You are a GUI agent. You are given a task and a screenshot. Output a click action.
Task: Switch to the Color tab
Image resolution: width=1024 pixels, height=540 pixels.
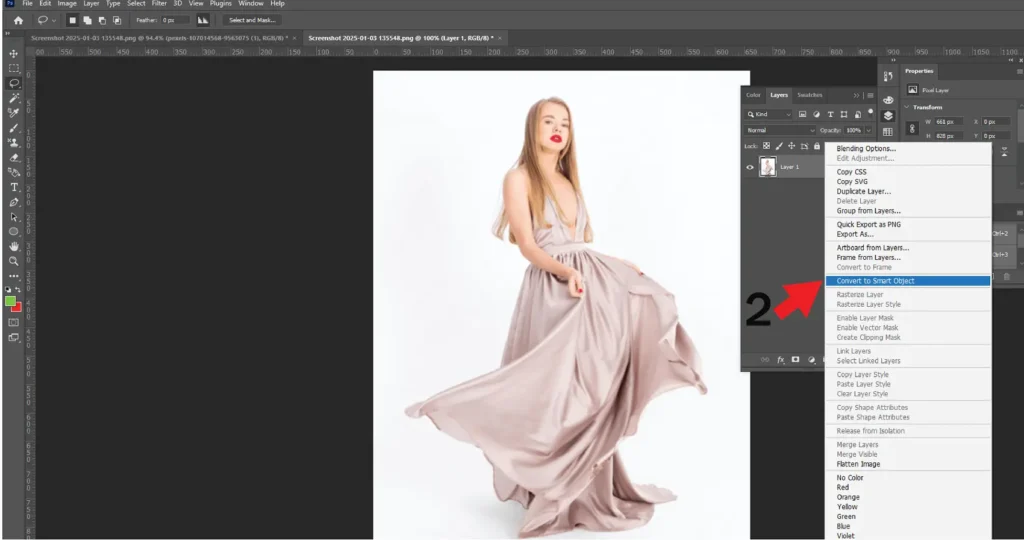[753, 95]
